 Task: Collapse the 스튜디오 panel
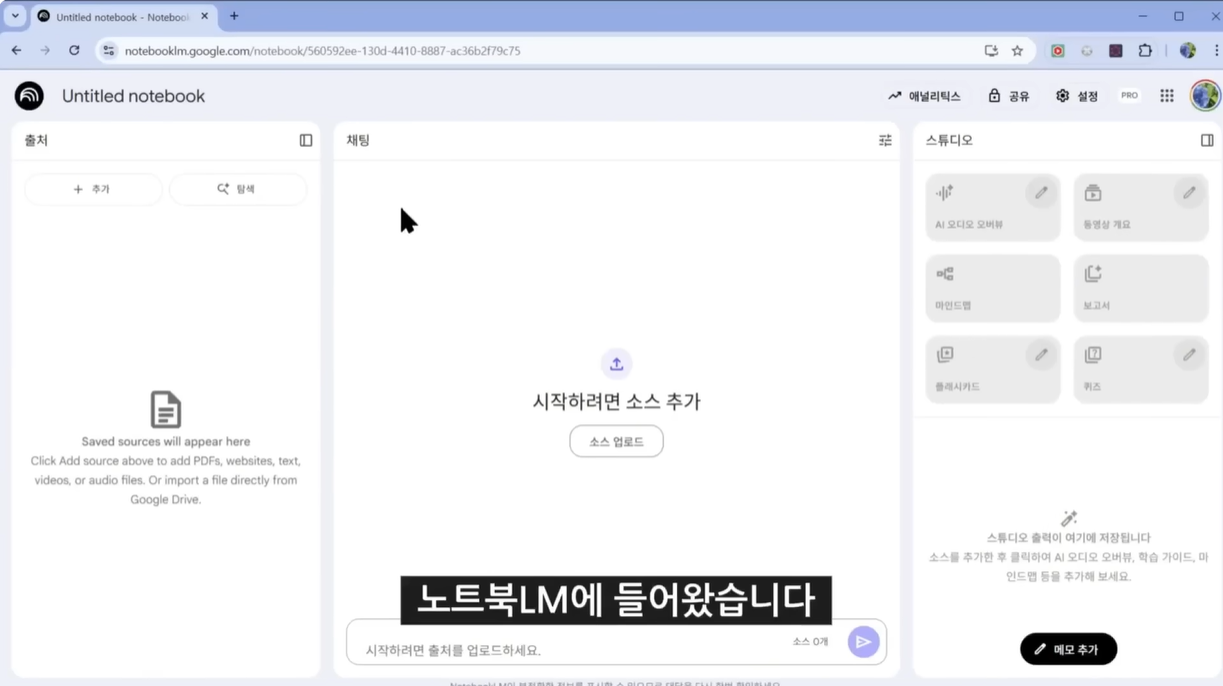1206,141
